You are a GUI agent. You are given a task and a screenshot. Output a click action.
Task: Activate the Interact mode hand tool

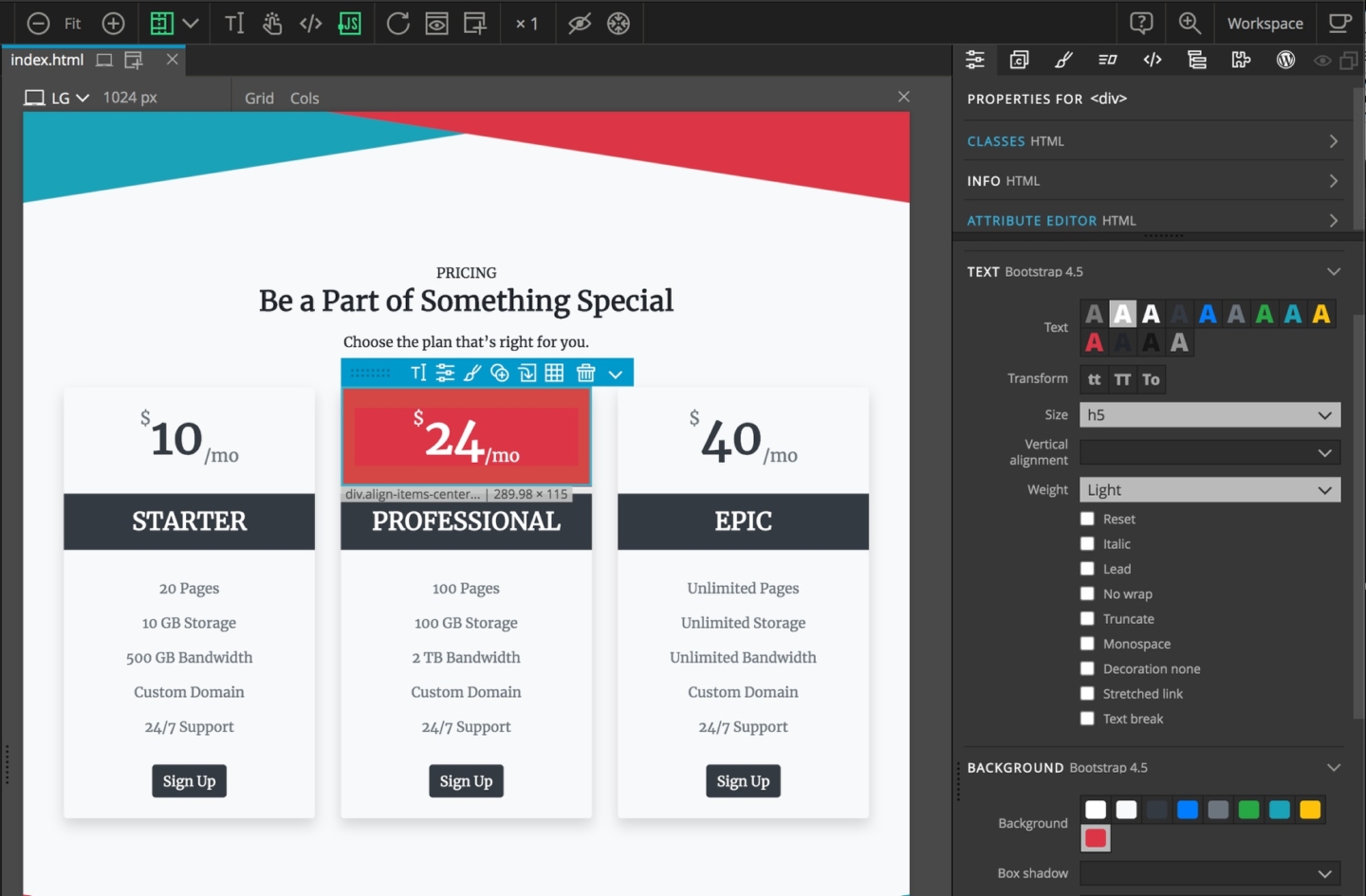[272, 23]
